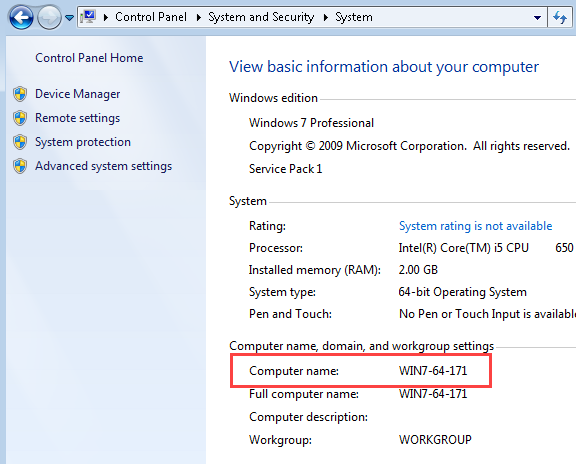Click the shield icon beside Device Manager

pos(20,94)
